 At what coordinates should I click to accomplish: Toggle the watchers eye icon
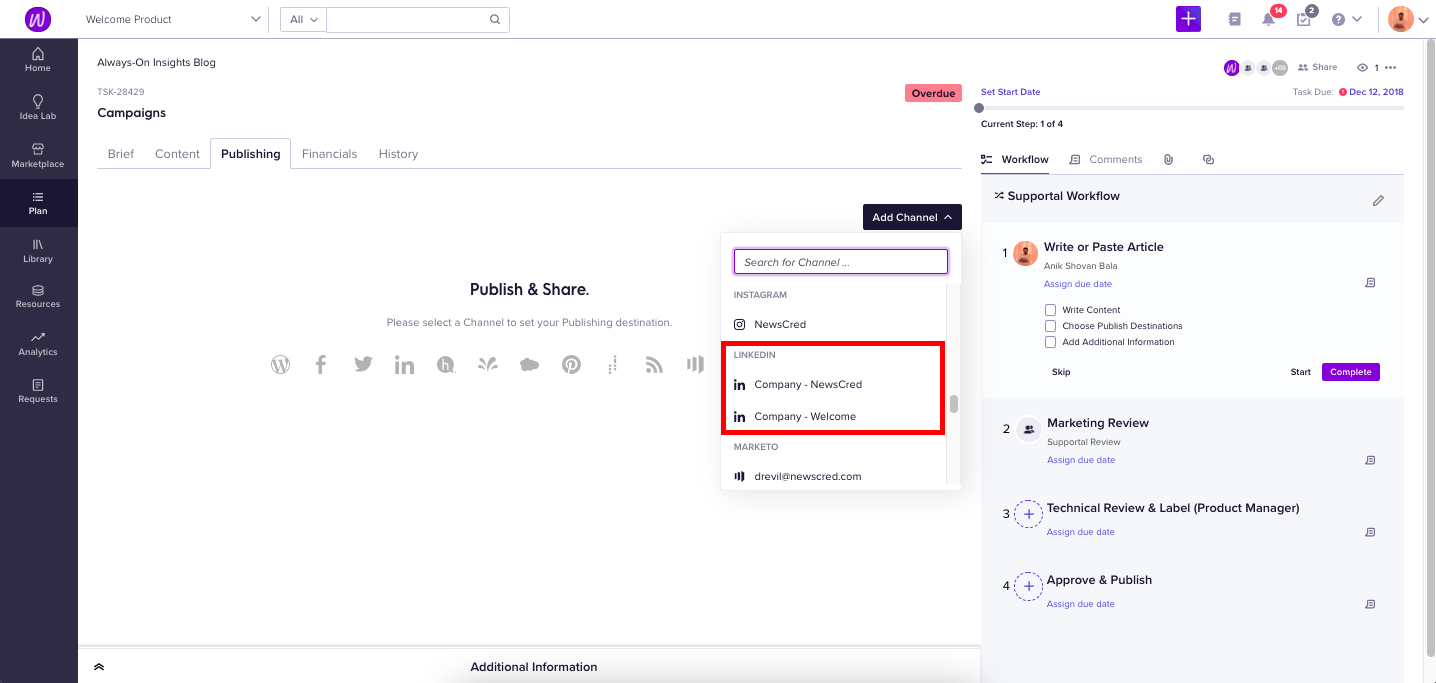click(1362, 68)
